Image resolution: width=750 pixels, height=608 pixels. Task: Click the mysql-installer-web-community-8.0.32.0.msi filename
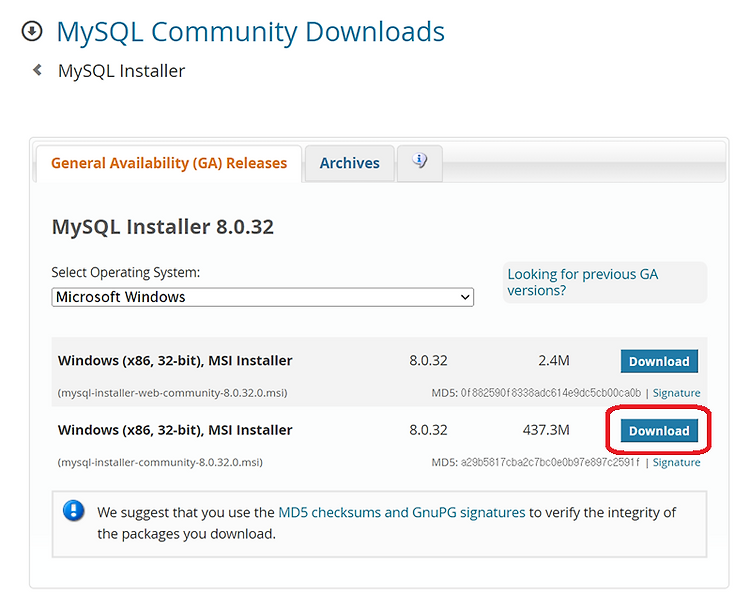pos(172,393)
